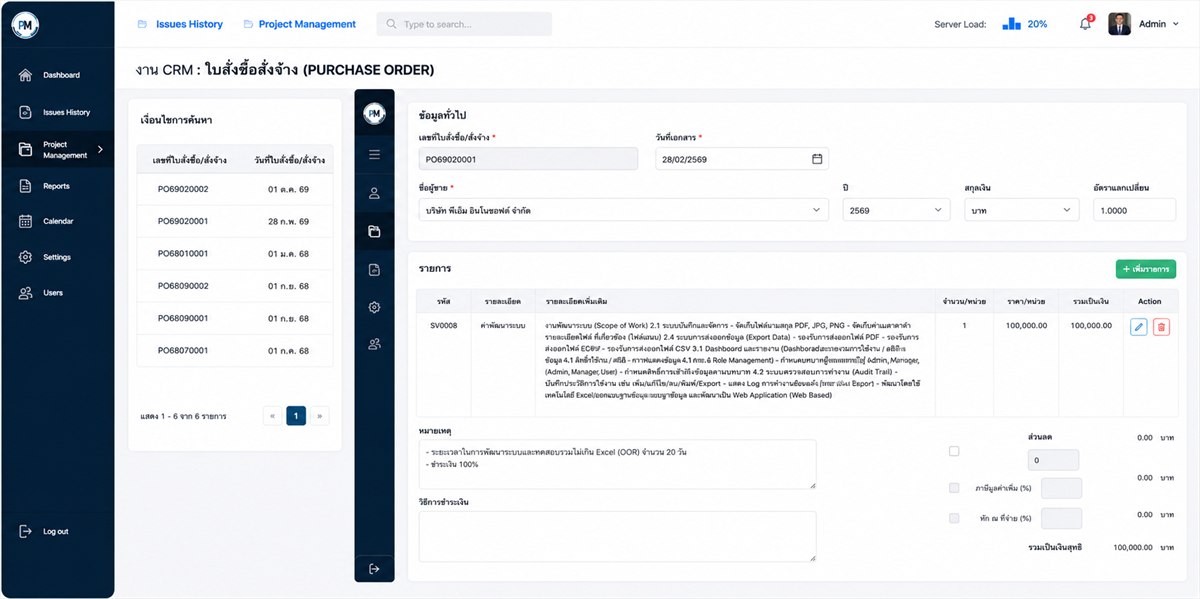Open purchase order PO69020001 row
Screen dimensions: 1200x599
pyautogui.click(x=237, y=221)
